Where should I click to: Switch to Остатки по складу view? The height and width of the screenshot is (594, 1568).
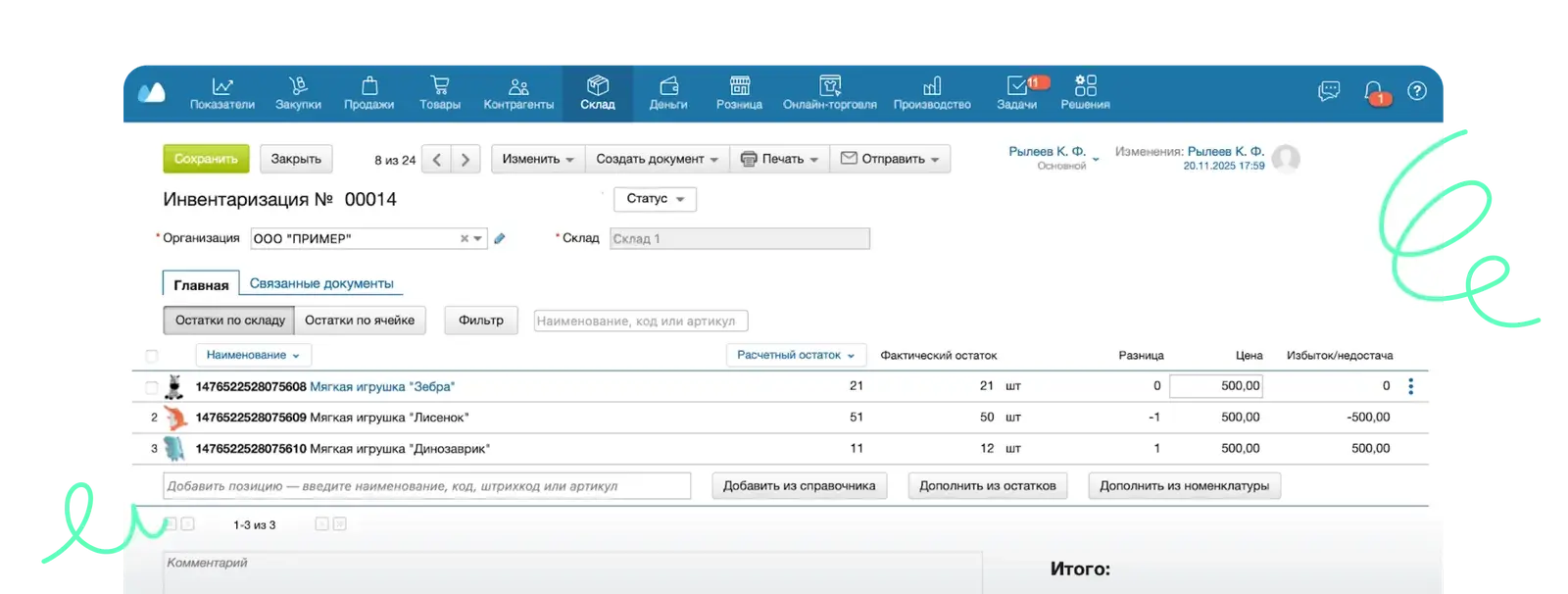[229, 321]
